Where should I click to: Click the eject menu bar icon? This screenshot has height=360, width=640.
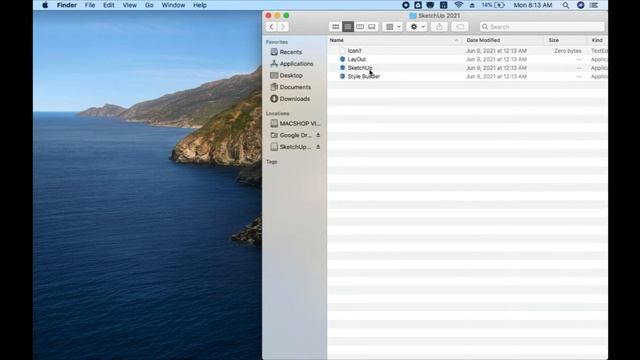472,5
